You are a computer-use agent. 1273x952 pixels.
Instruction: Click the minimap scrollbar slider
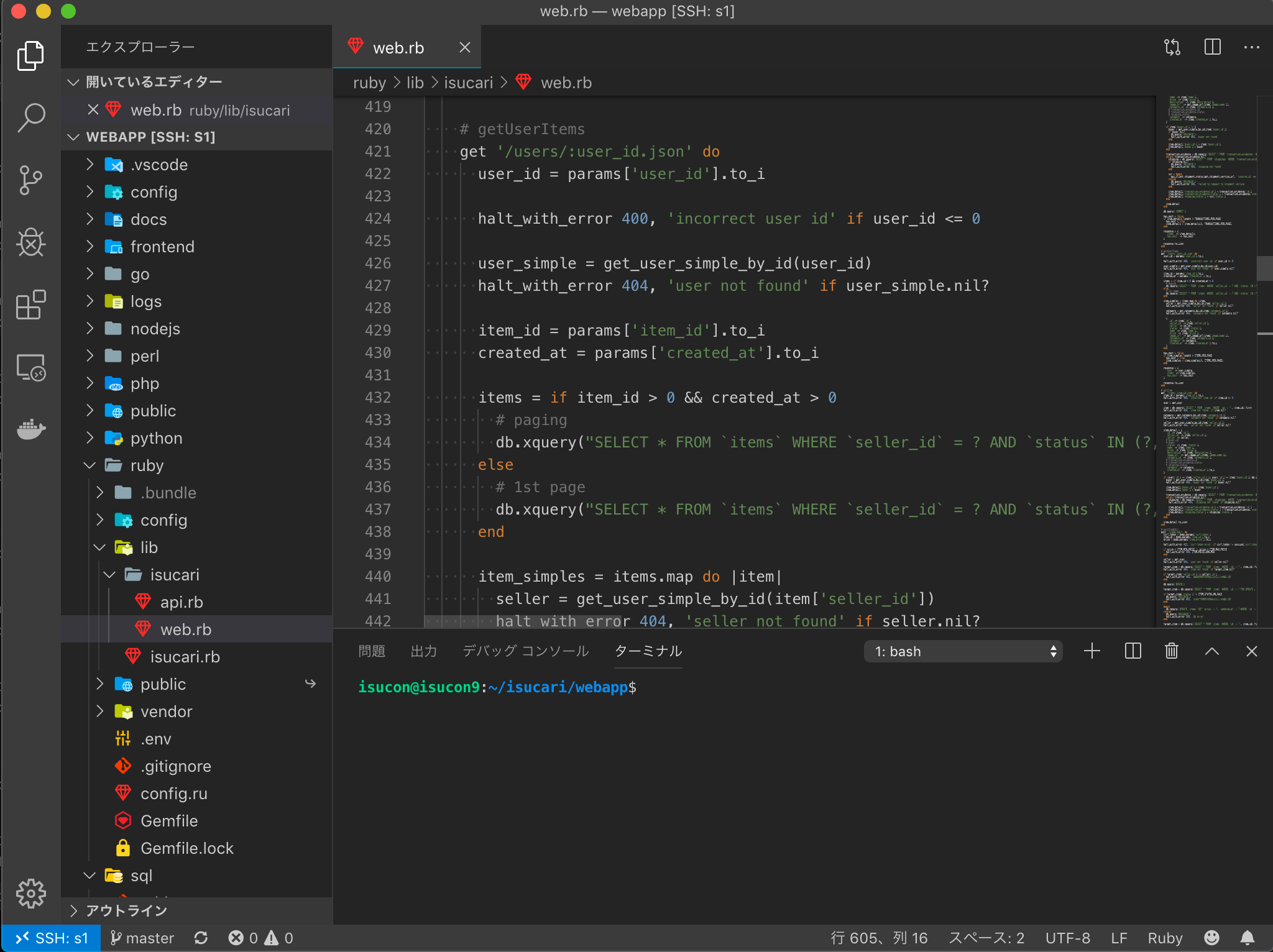(x=1265, y=268)
